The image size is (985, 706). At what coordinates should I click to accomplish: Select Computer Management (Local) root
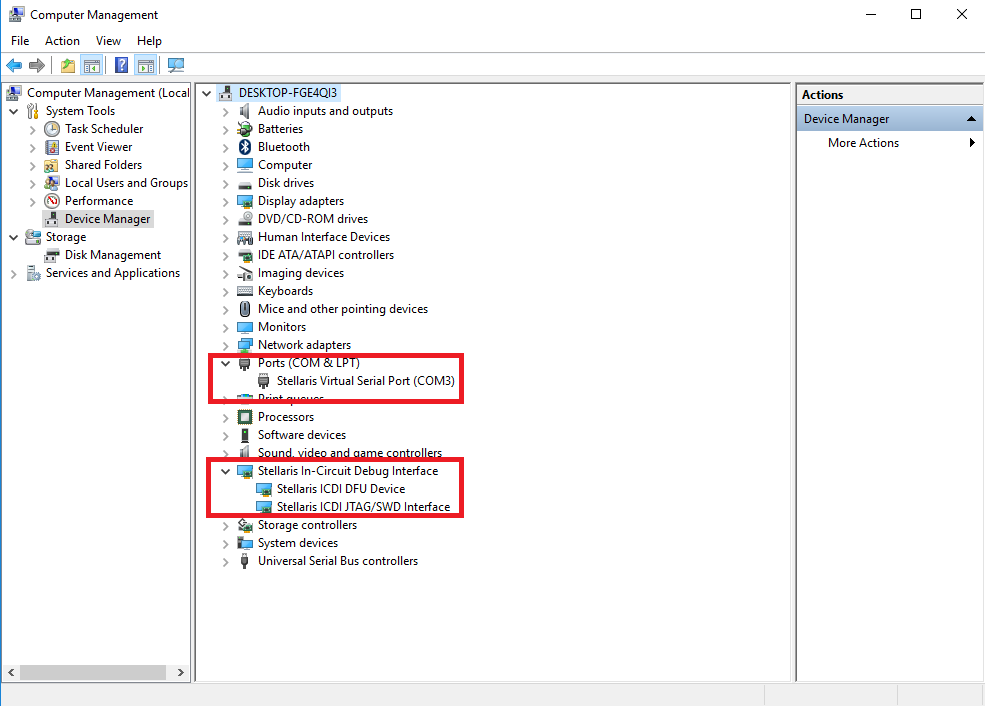tap(107, 93)
